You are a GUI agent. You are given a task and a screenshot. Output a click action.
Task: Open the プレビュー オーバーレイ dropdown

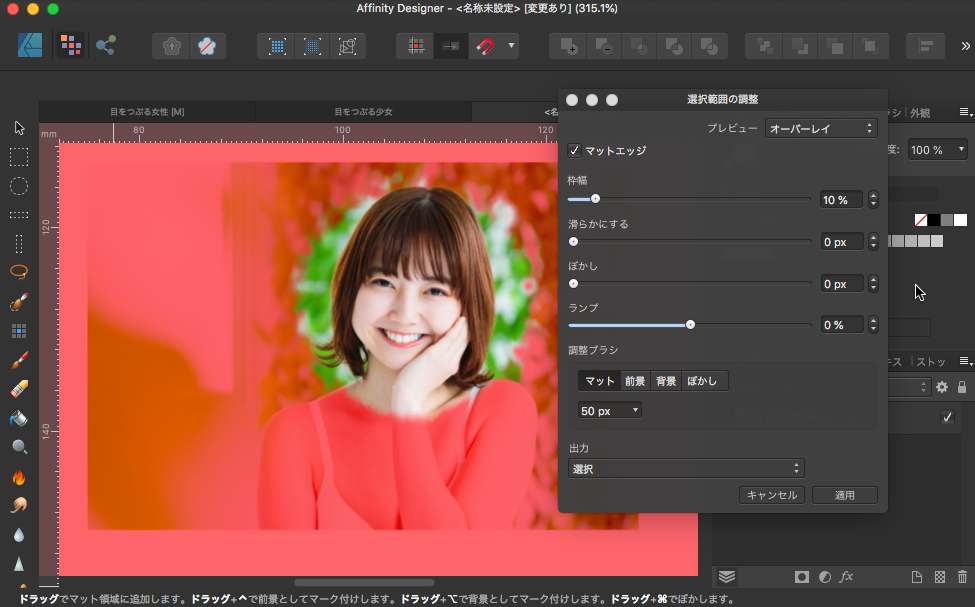click(x=821, y=128)
